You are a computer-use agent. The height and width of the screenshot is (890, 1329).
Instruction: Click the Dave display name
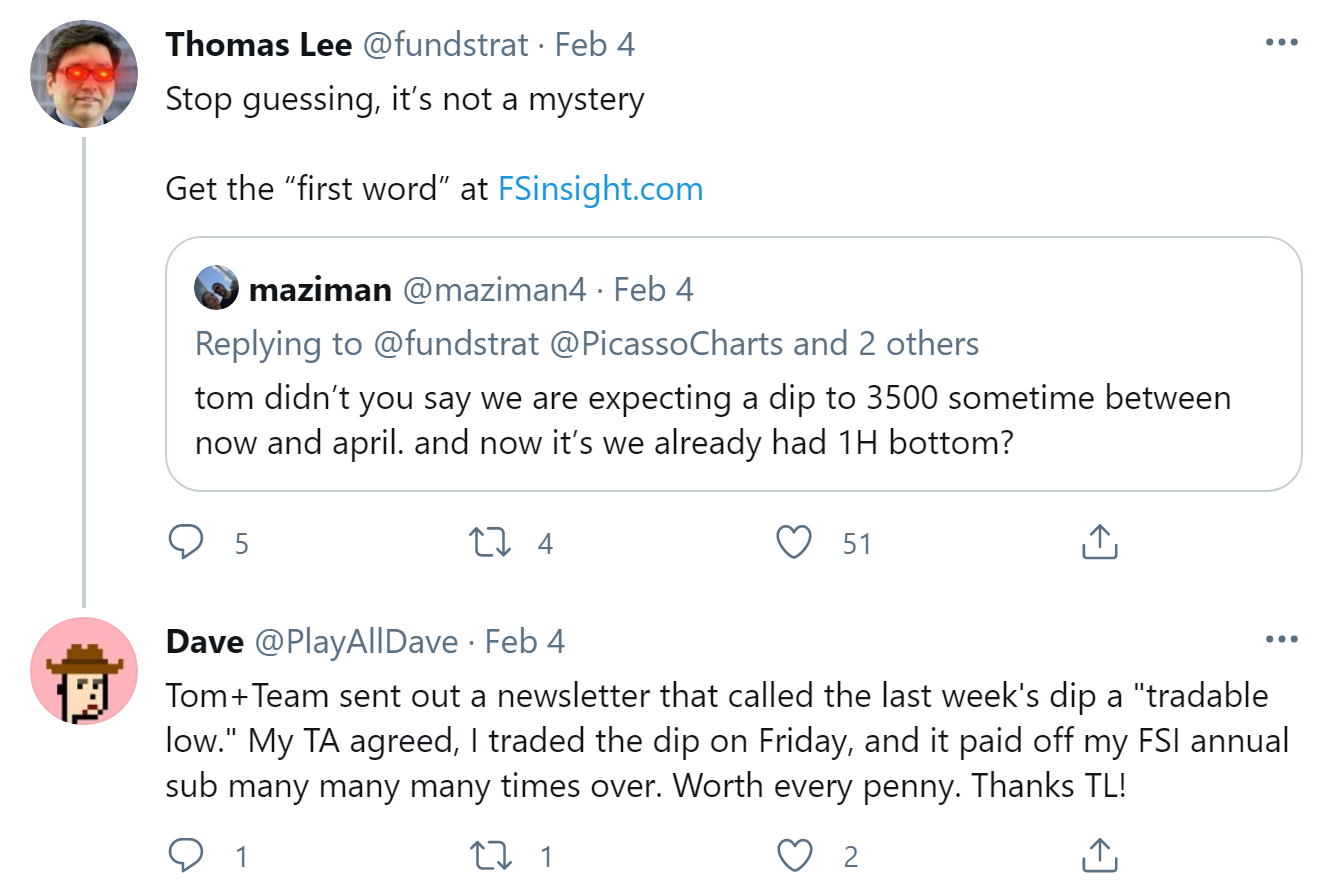[x=204, y=641]
